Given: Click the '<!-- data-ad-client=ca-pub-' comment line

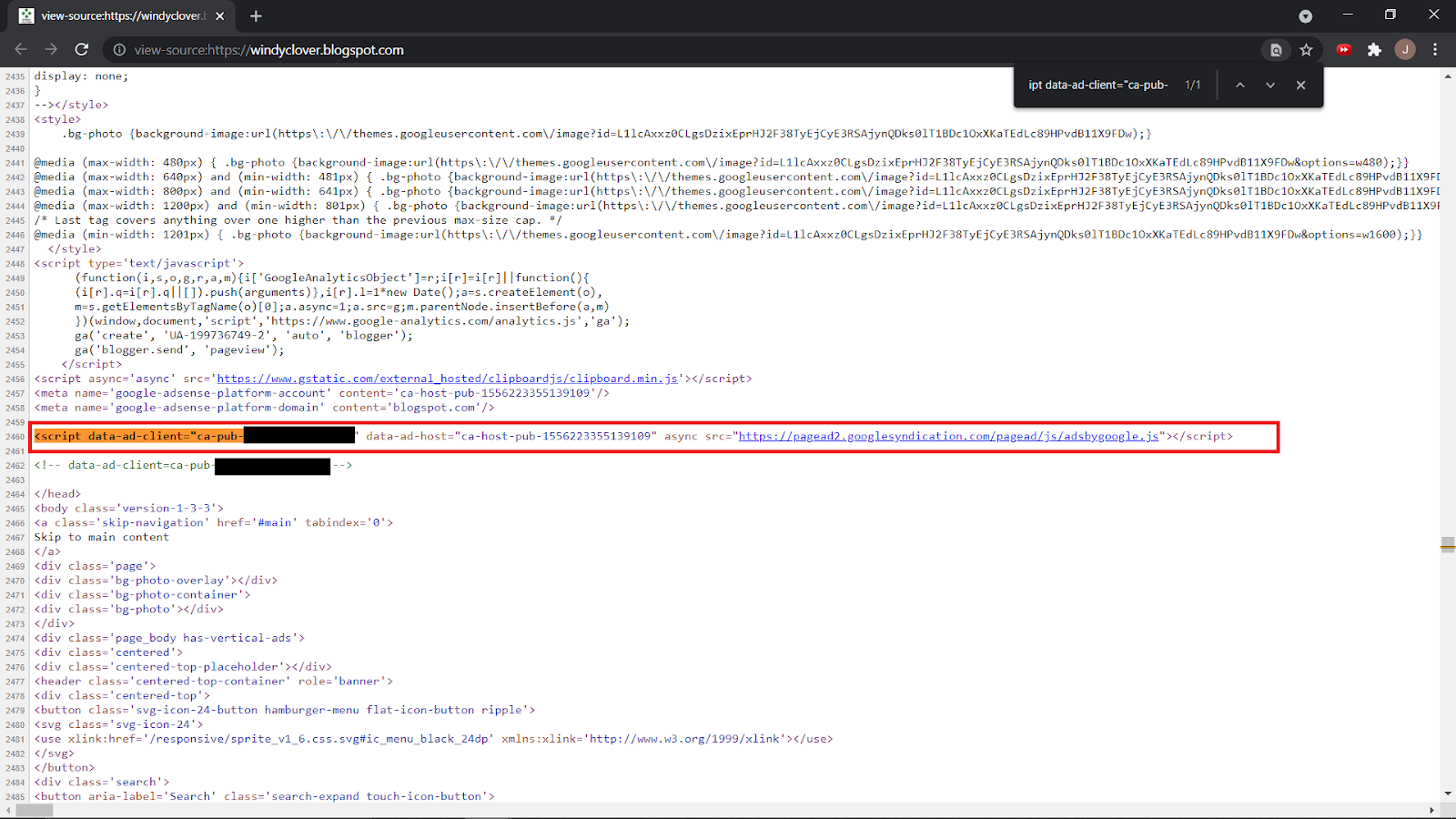Looking at the screenshot, I should pos(193,465).
